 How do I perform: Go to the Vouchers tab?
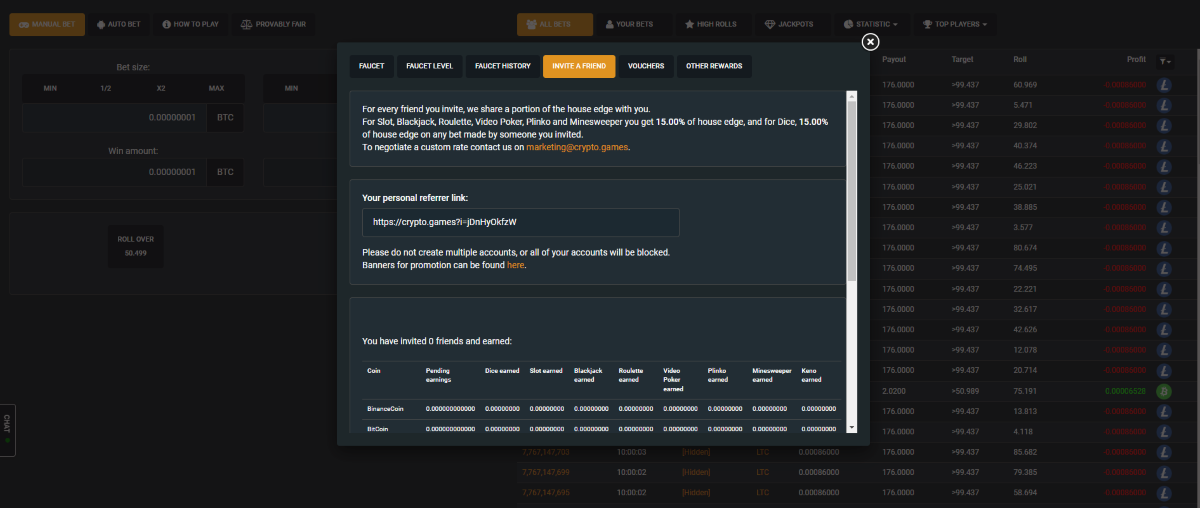tap(646, 66)
